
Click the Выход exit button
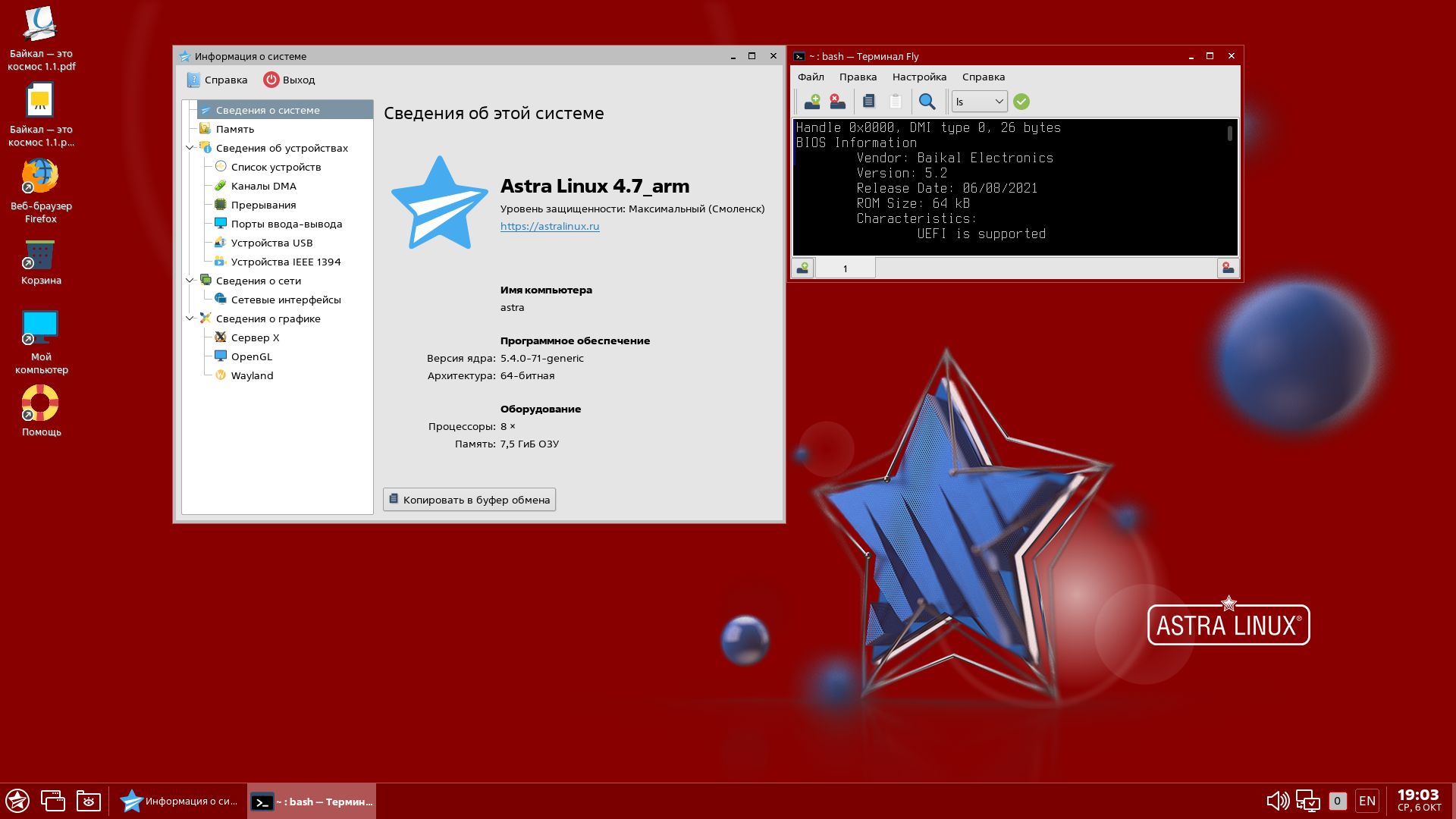click(289, 80)
